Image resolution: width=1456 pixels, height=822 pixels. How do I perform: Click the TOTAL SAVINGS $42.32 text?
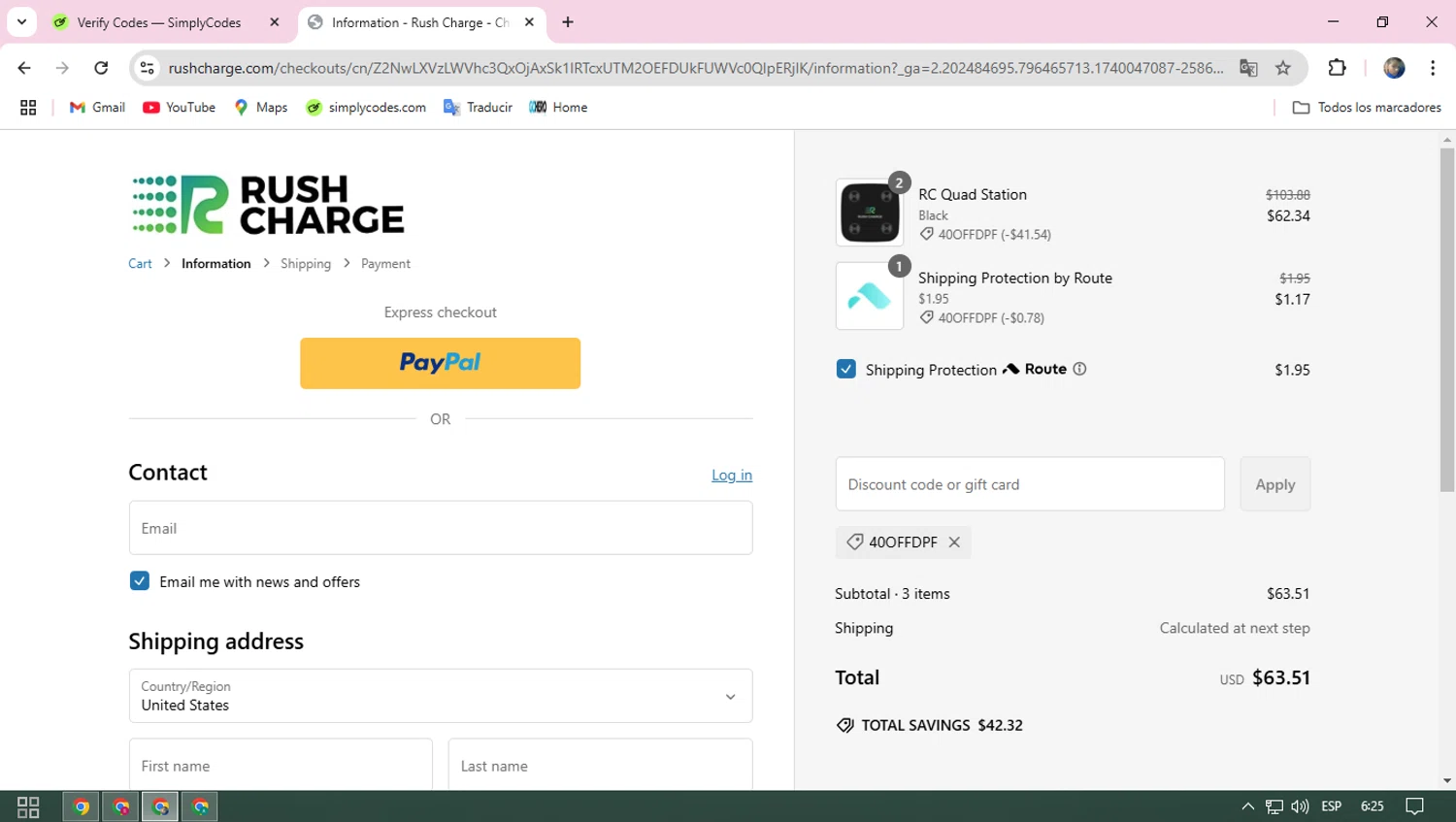click(x=942, y=726)
